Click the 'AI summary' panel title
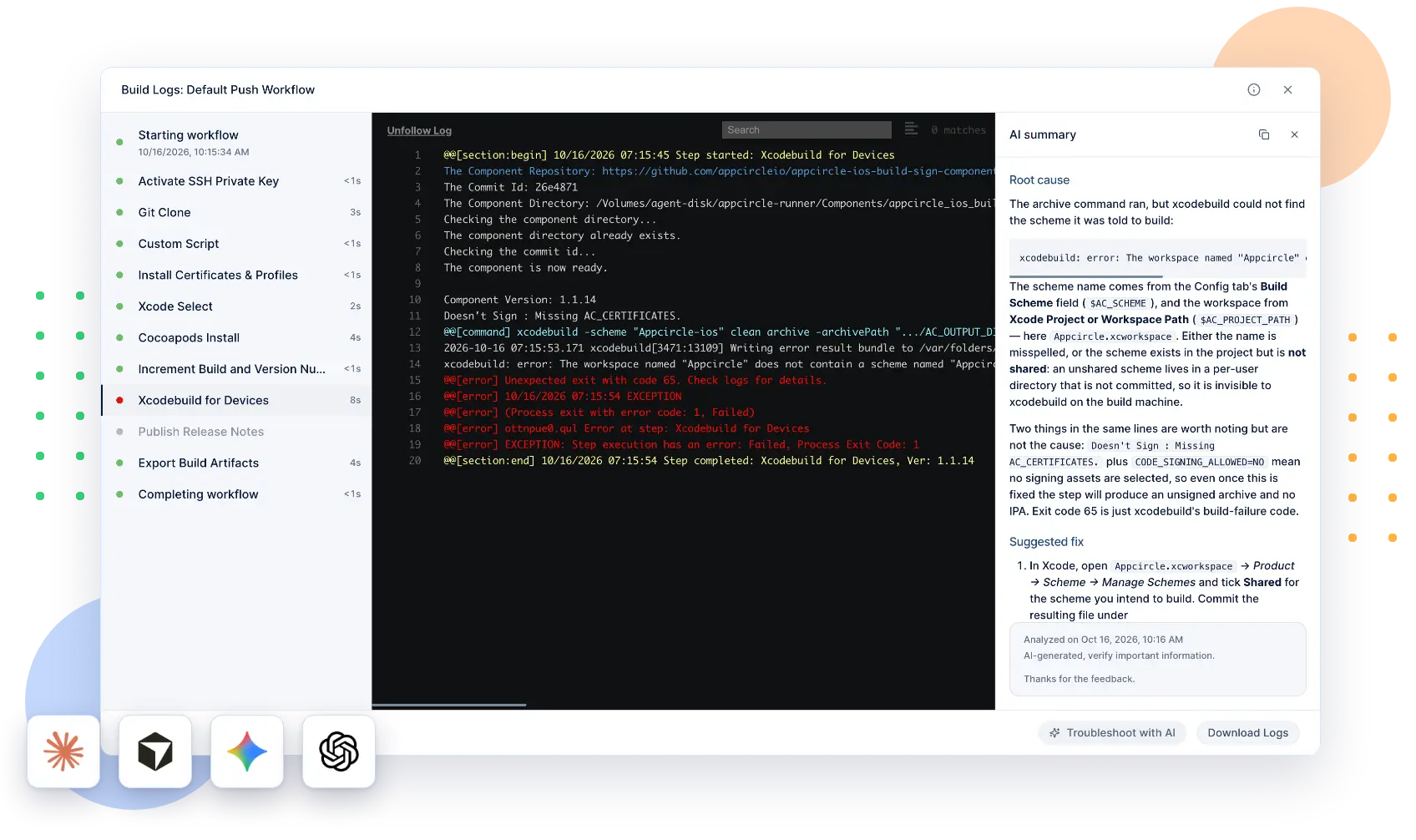This screenshot has width=1416, height=840. [1042, 135]
